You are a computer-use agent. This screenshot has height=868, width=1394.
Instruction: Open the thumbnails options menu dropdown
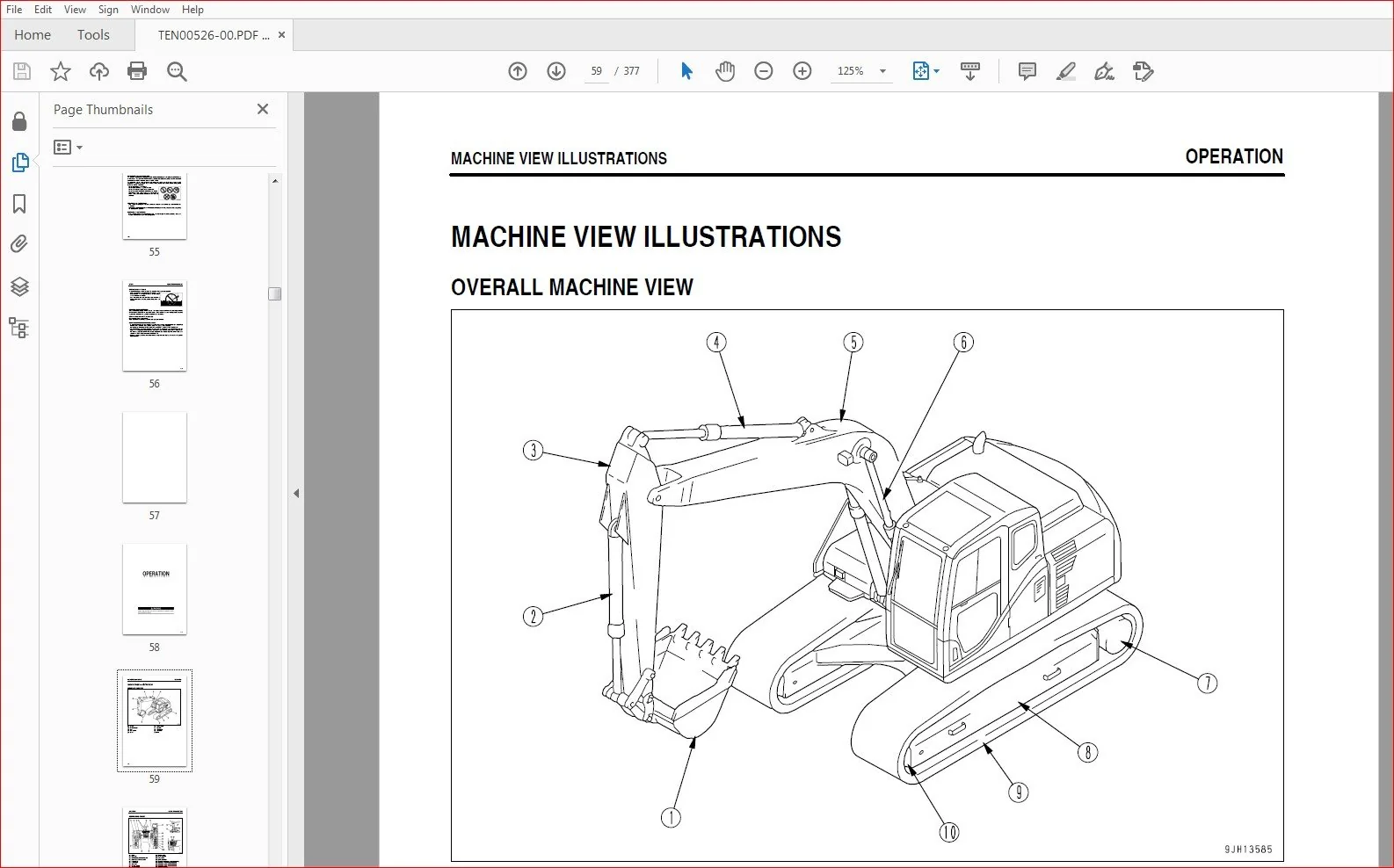pyautogui.click(x=68, y=148)
